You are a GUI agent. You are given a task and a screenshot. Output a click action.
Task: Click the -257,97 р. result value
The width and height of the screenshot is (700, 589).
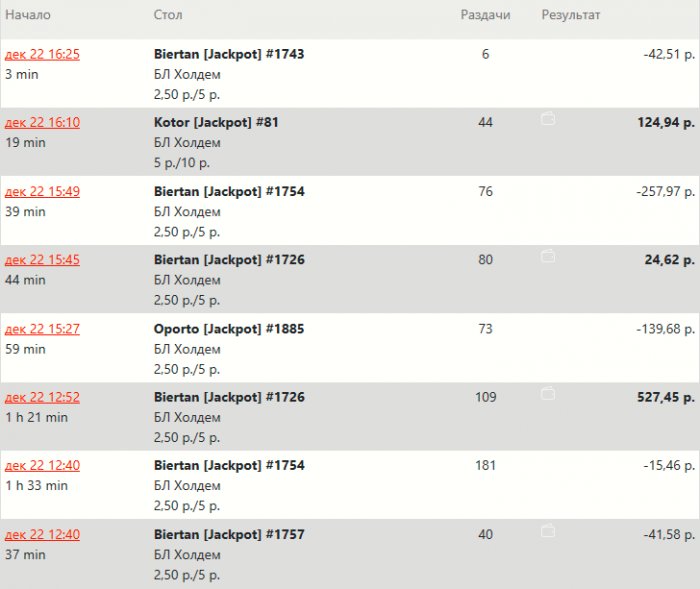(x=664, y=191)
